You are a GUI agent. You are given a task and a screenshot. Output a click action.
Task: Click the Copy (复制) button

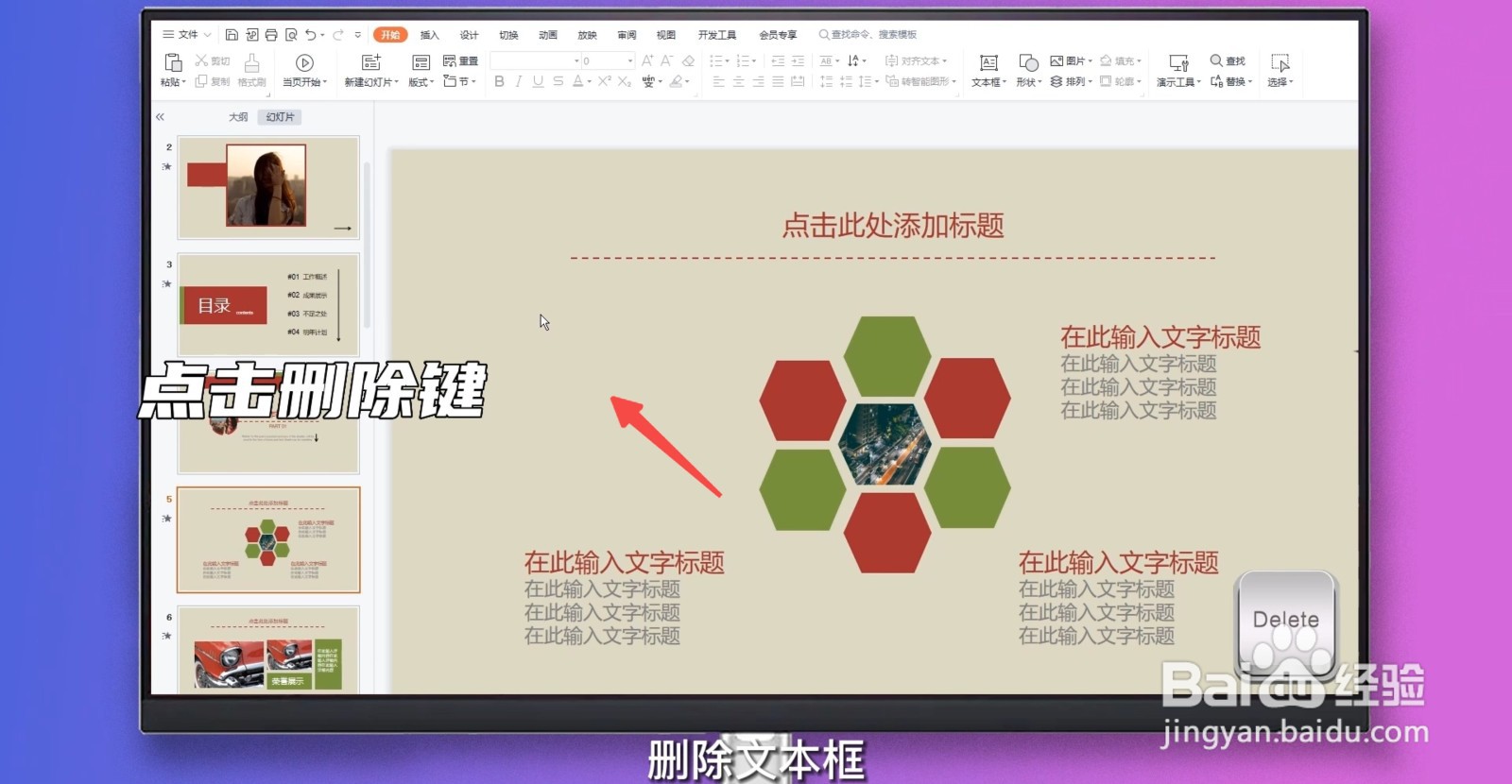pos(213,81)
